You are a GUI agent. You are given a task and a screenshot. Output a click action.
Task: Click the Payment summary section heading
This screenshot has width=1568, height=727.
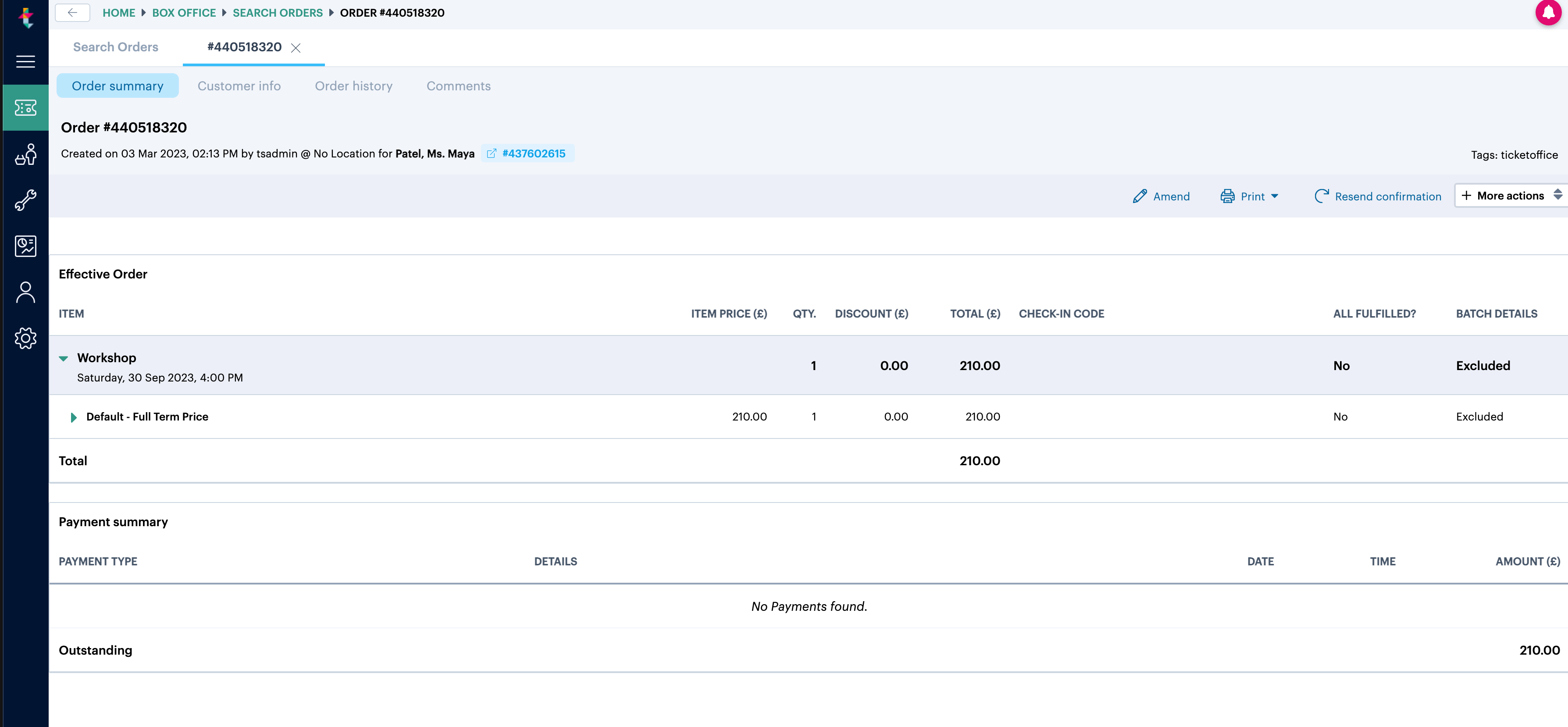[113, 522]
